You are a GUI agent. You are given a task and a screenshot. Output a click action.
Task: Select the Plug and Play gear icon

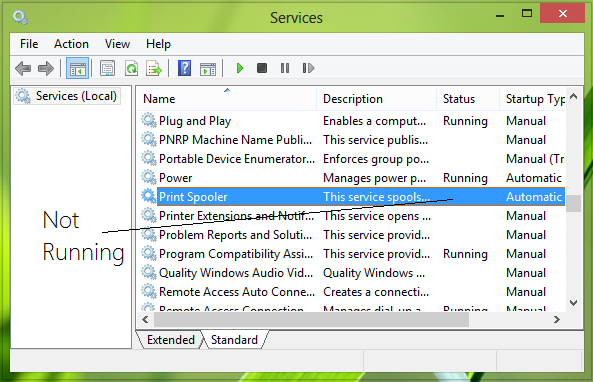149,120
